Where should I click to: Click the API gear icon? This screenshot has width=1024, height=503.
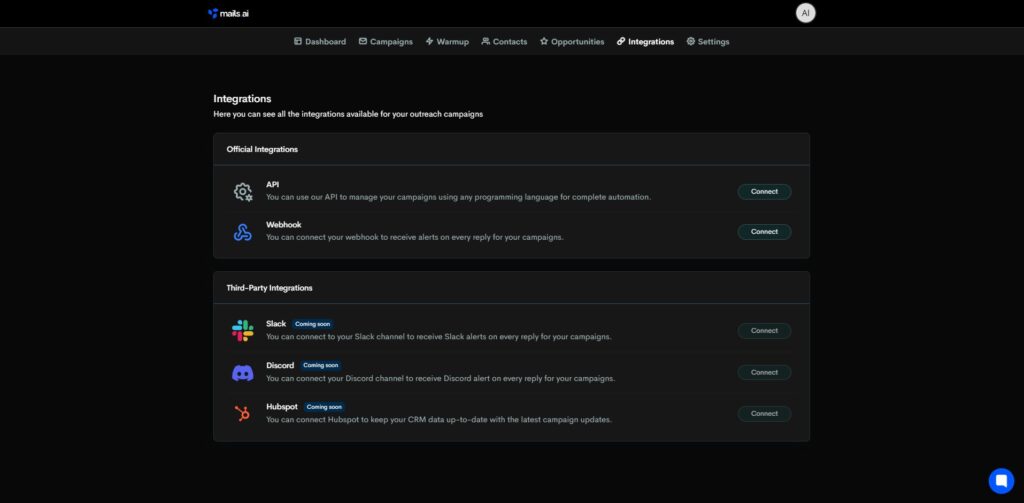click(x=242, y=191)
